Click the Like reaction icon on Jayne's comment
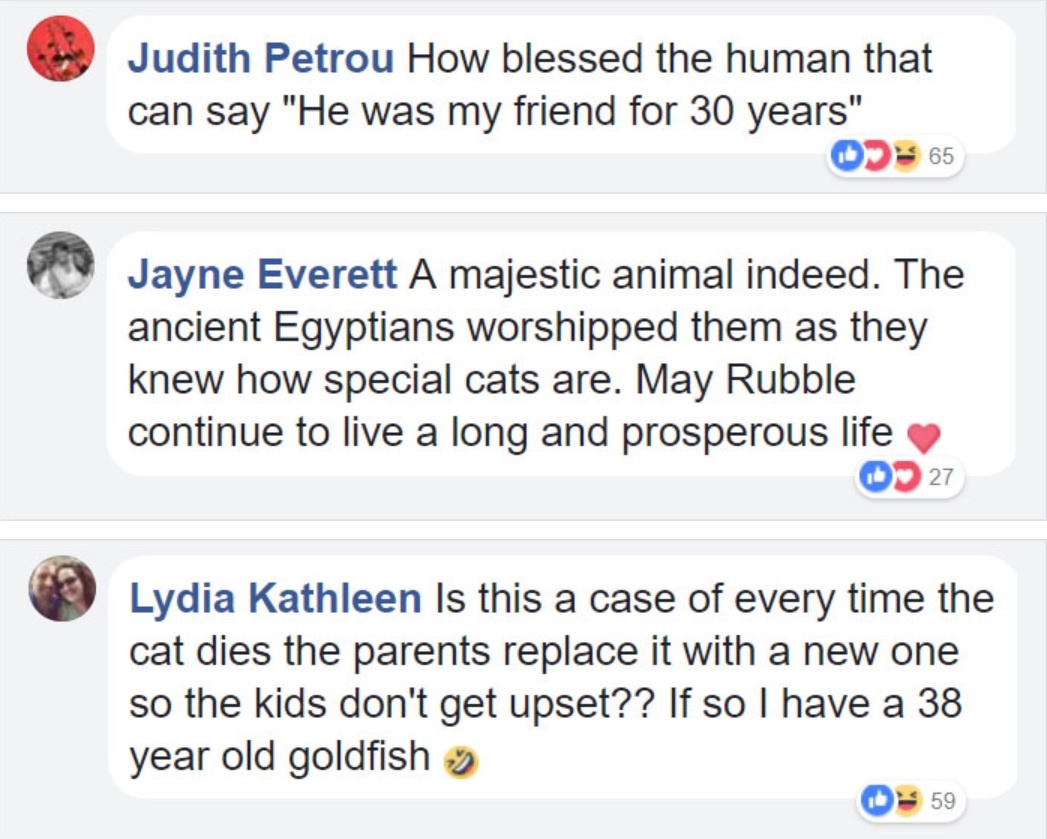The height and width of the screenshot is (839, 1047). 874,478
